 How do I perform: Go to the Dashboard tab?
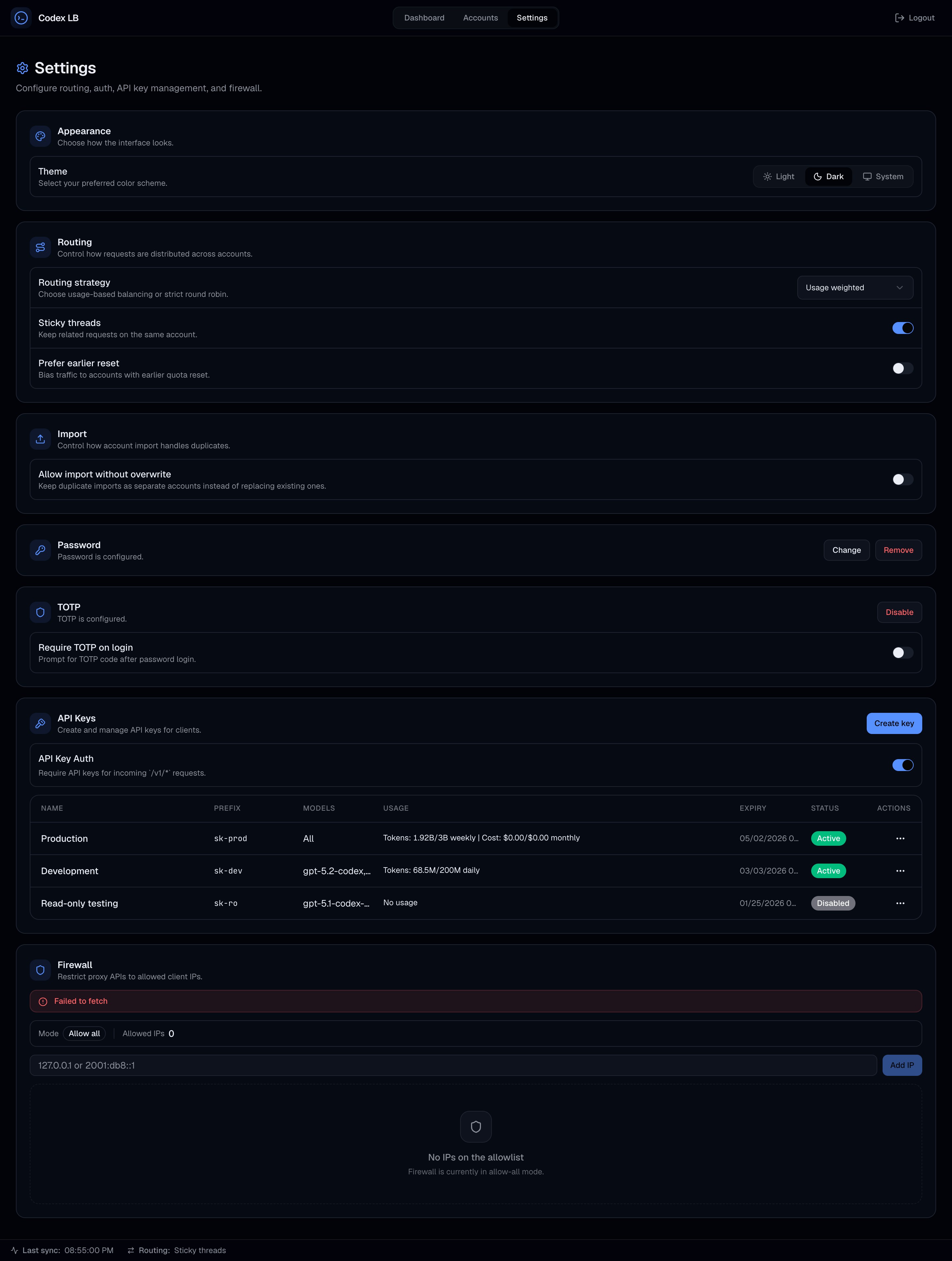pos(424,18)
